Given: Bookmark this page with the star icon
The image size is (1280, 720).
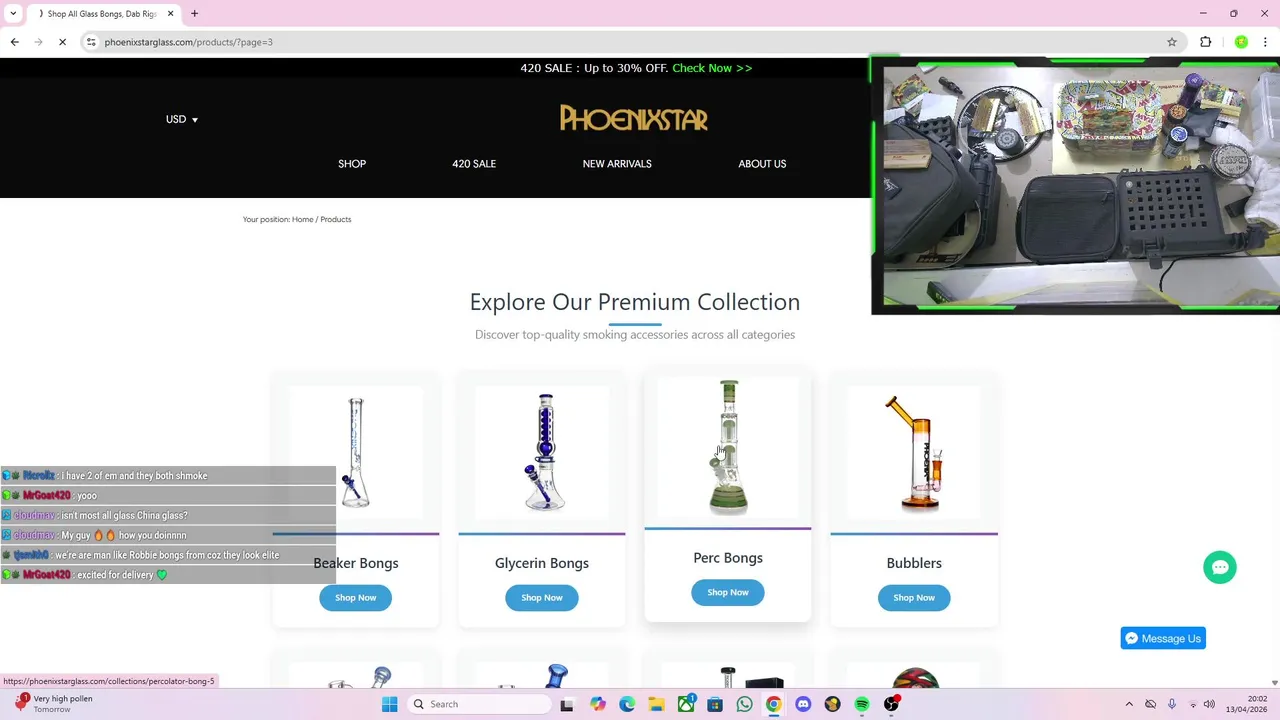Looking at the screenshot, I should click(x=1172, y=42).
